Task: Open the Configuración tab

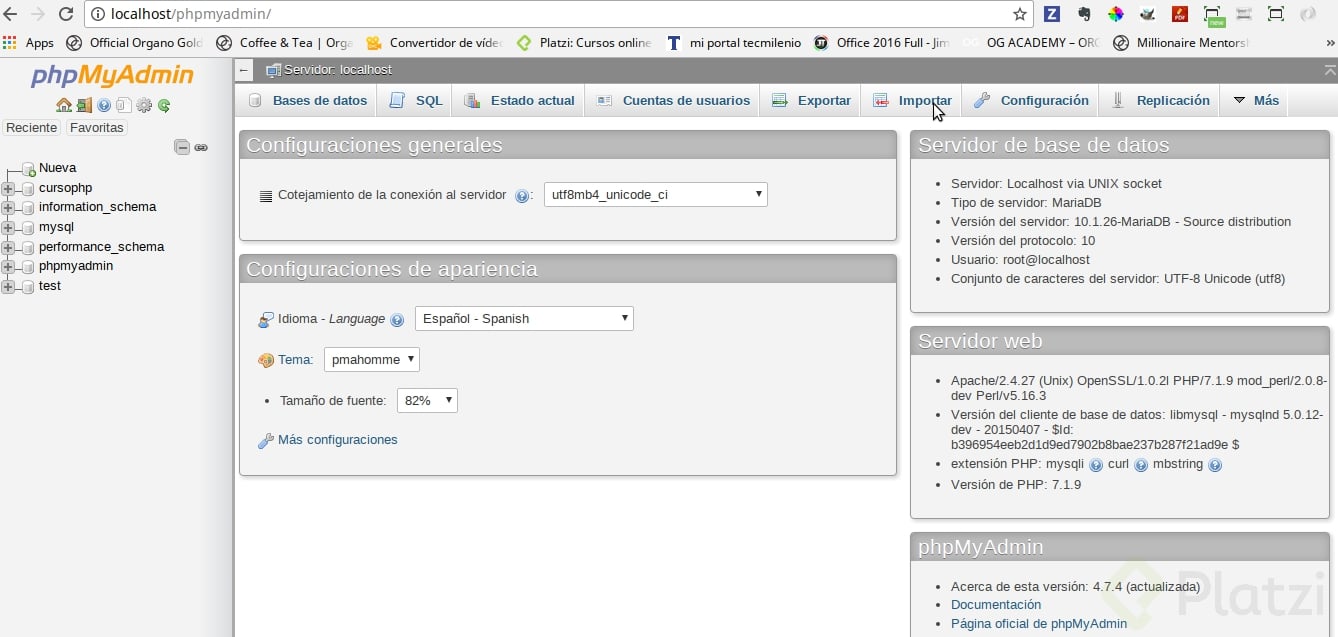Action: pyautogui.click(x=1031, y=100)
